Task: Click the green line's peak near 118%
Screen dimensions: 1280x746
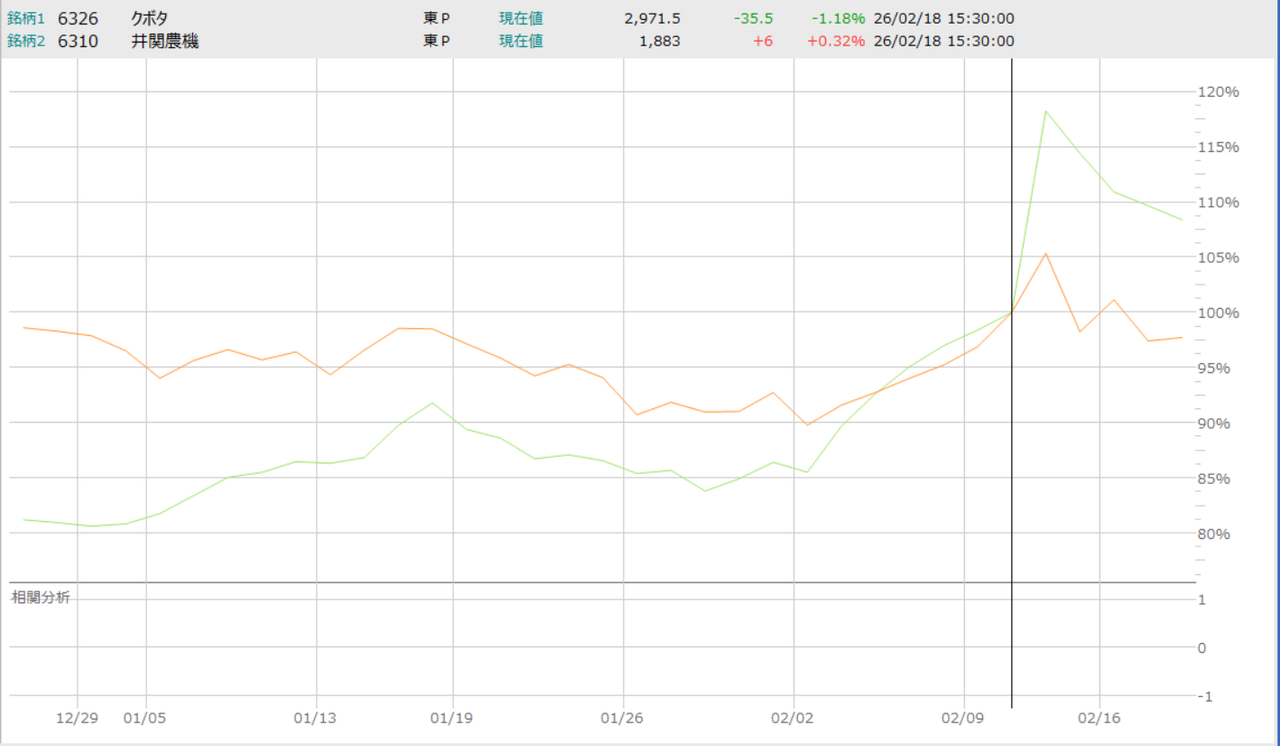Action: (1045, 111)
